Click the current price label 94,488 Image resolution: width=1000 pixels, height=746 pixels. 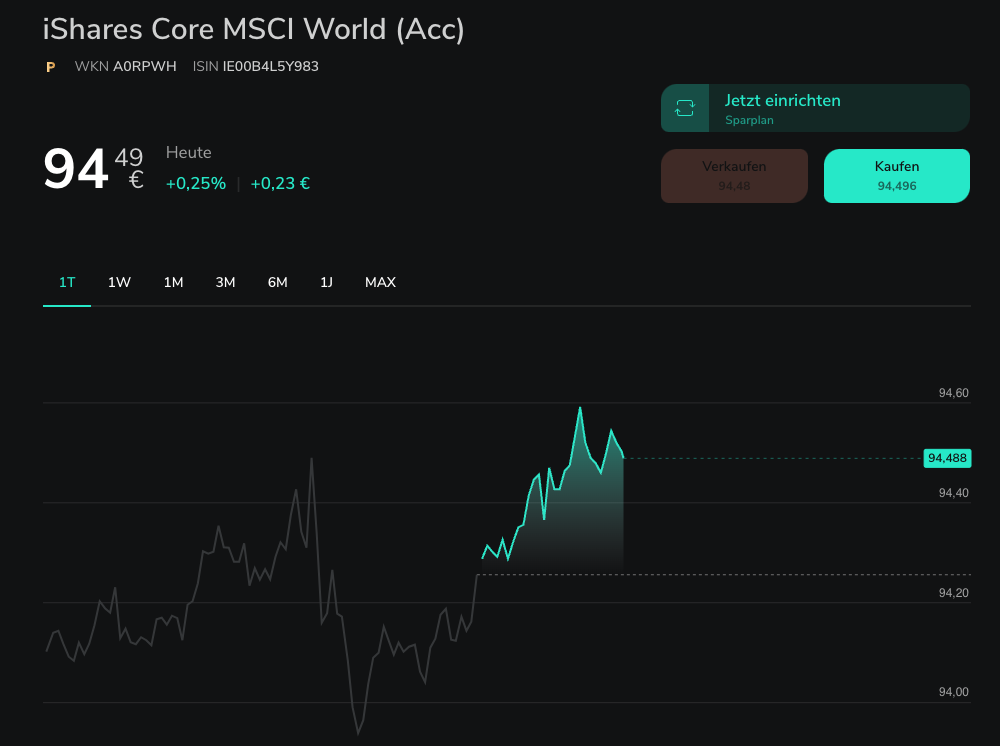click(947, 458)
